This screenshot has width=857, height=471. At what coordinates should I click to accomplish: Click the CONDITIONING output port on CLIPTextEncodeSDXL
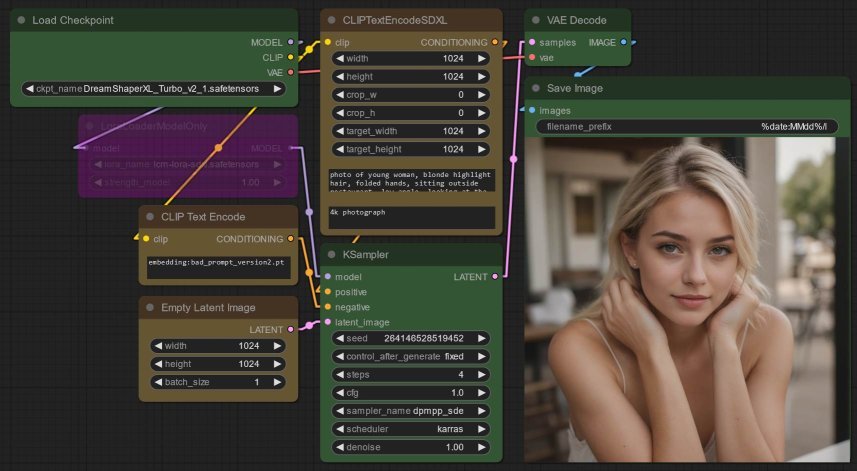coord(495,42)
